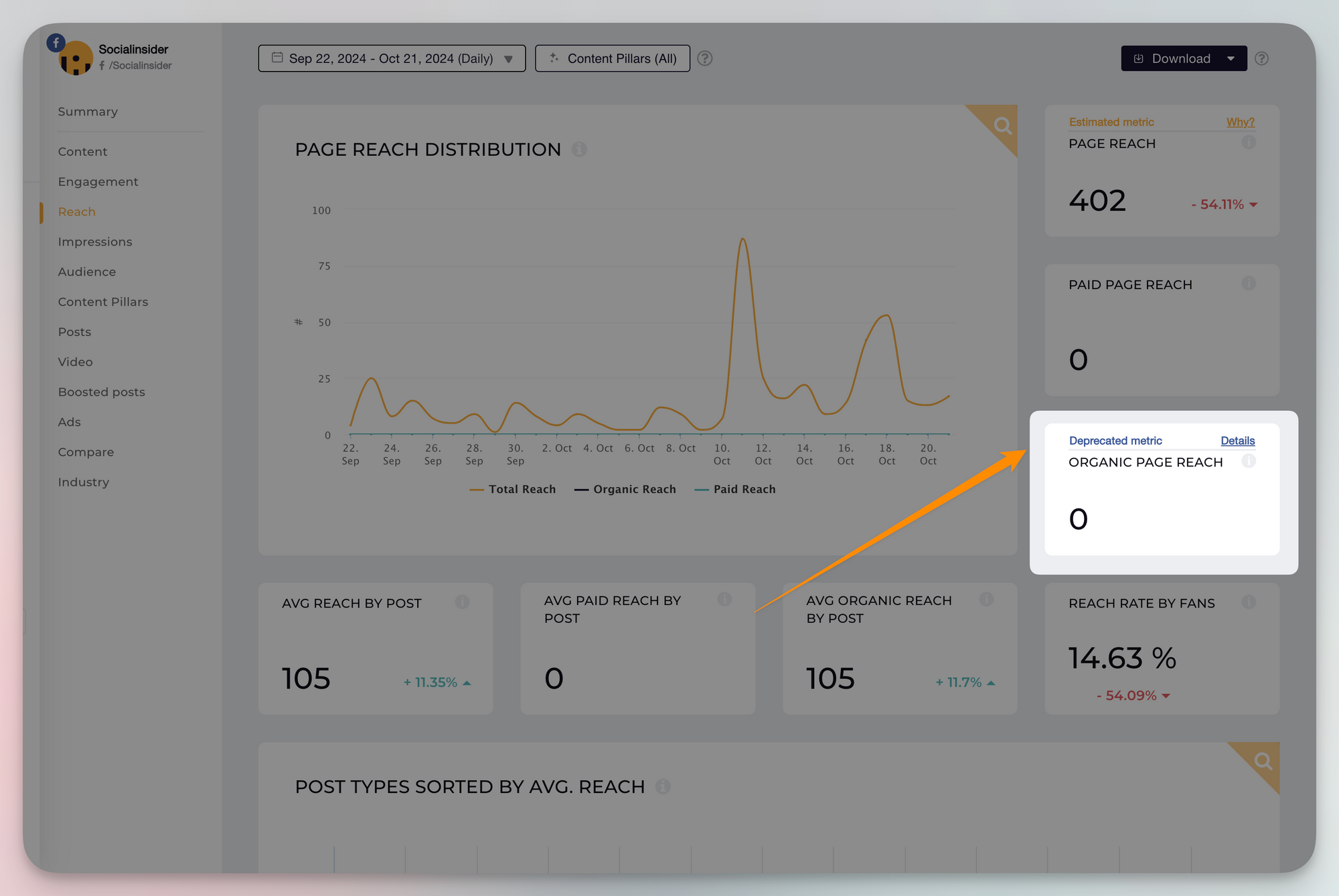Image resolution: width=1339 pixels, height=896 pixels.
Task: Open Boosted posts in sidebar
Action: [x=101, y=392]
